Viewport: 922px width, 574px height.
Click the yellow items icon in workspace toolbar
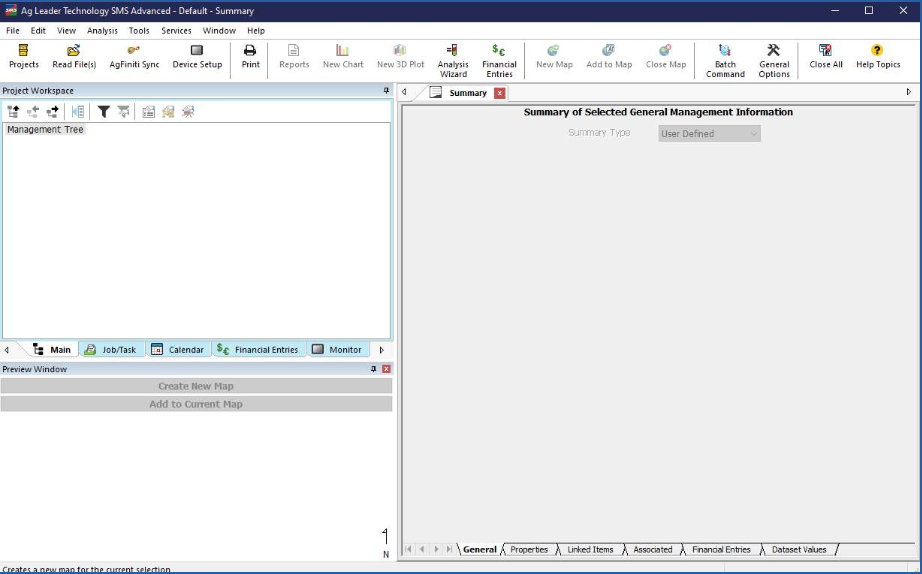click(x=168, y=112)
